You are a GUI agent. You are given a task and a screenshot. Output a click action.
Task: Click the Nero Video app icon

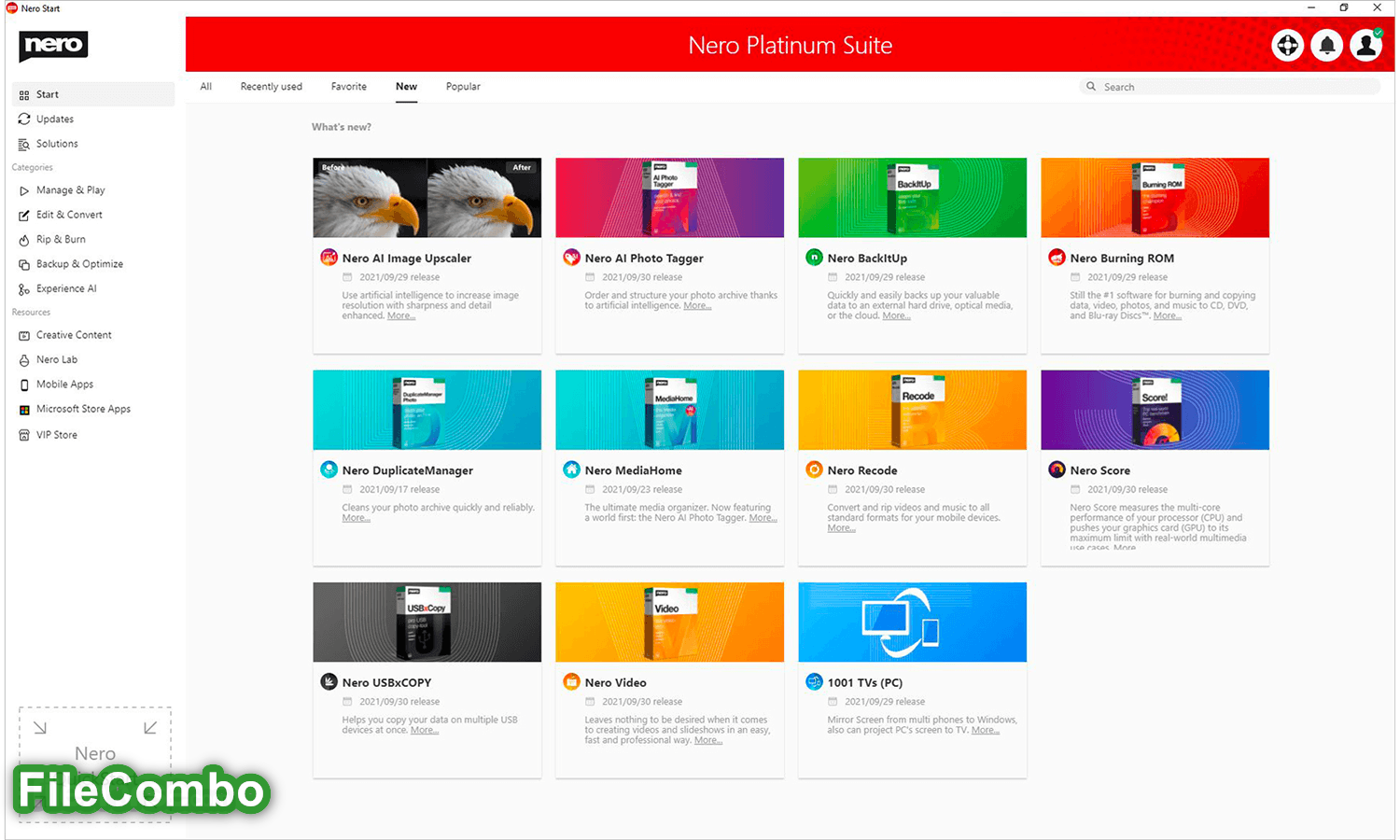[571, 681]
